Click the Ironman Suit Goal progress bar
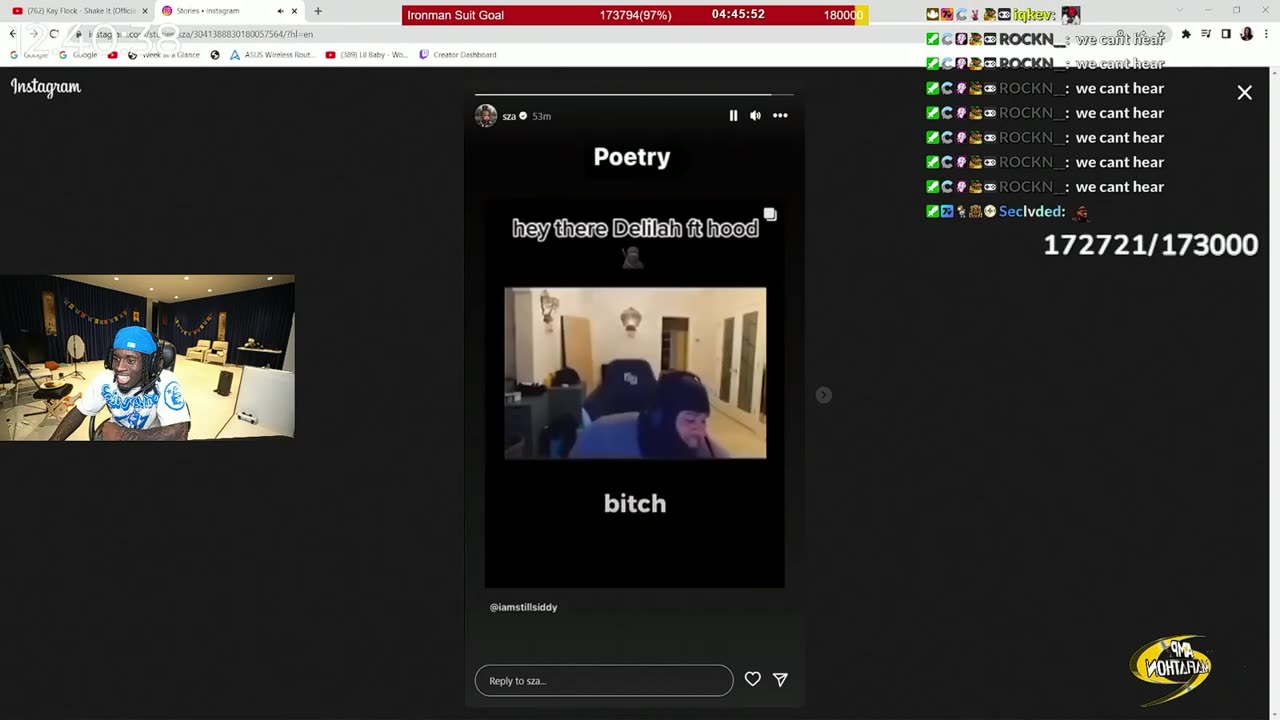1280x720 pixels. (x=635, y=15)
